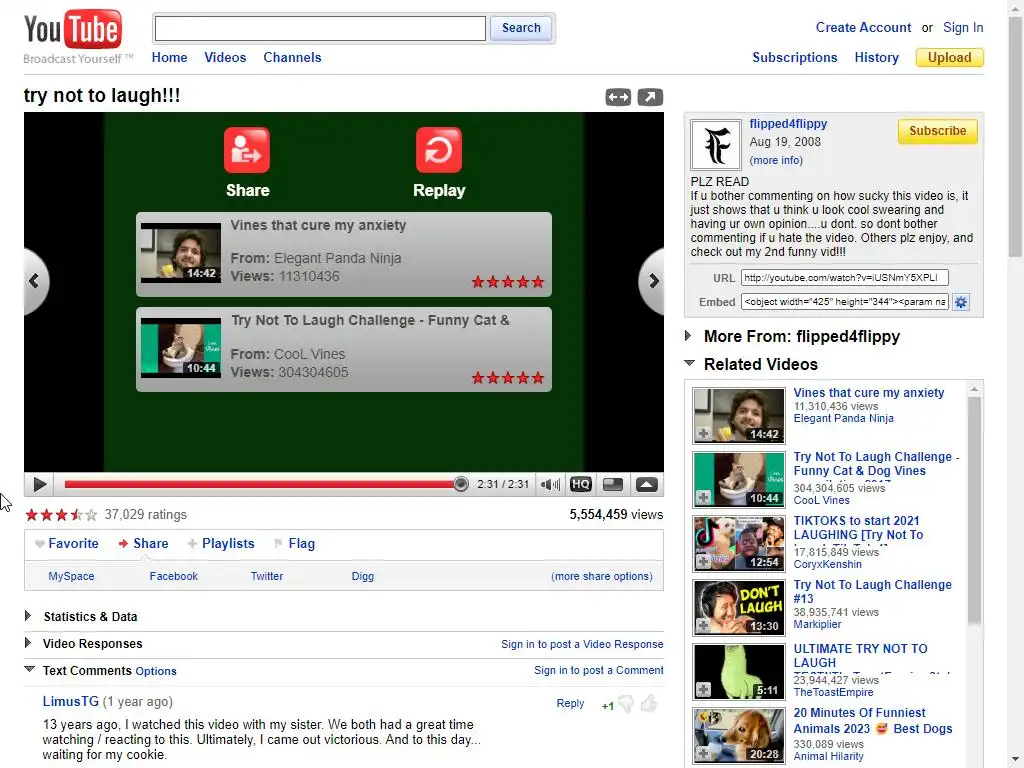Give a thumbs down on LimusTG comment

click(x=626, y=704)
